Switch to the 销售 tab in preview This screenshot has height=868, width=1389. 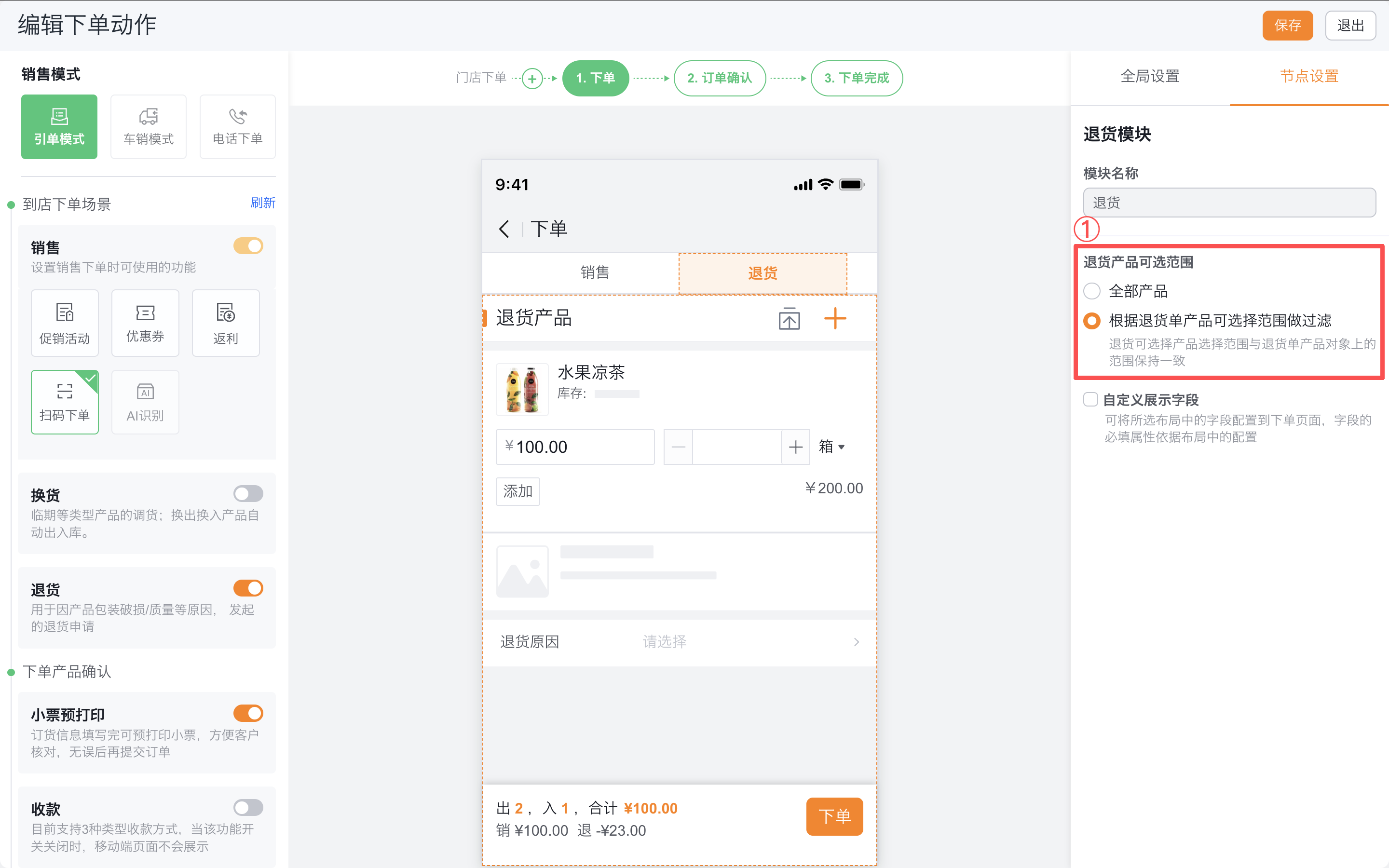595,272
